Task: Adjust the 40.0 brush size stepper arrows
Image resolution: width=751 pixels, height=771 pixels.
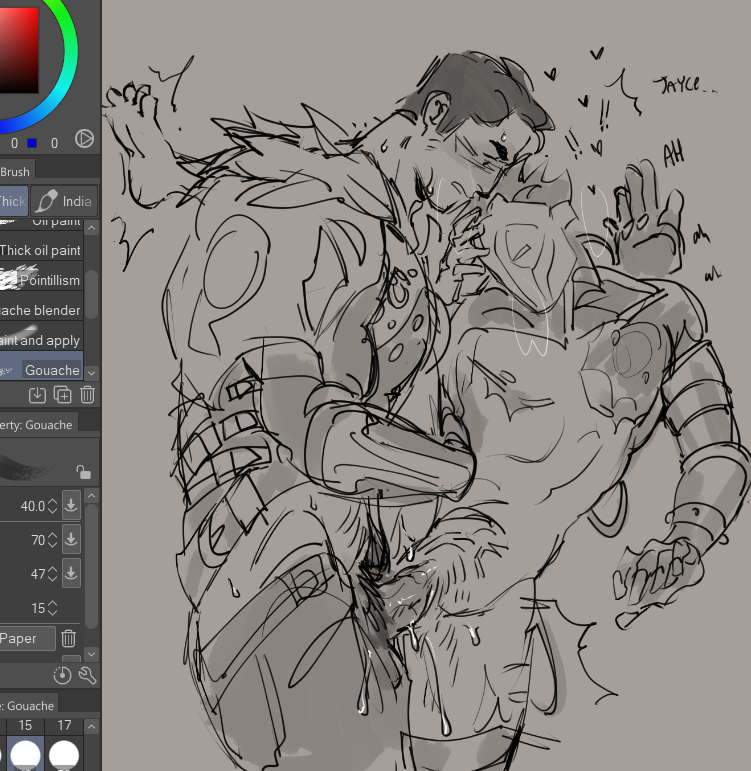Action: click(x=53, y=506)
